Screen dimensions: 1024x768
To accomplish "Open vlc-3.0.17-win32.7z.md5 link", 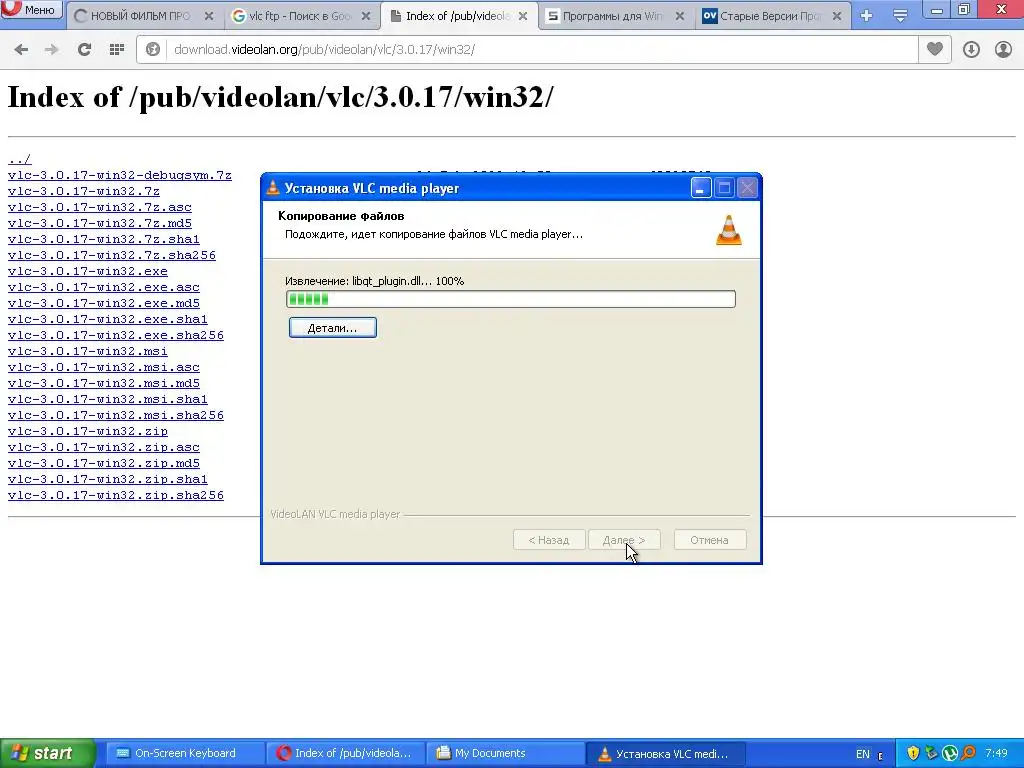I will pos(100,223).
